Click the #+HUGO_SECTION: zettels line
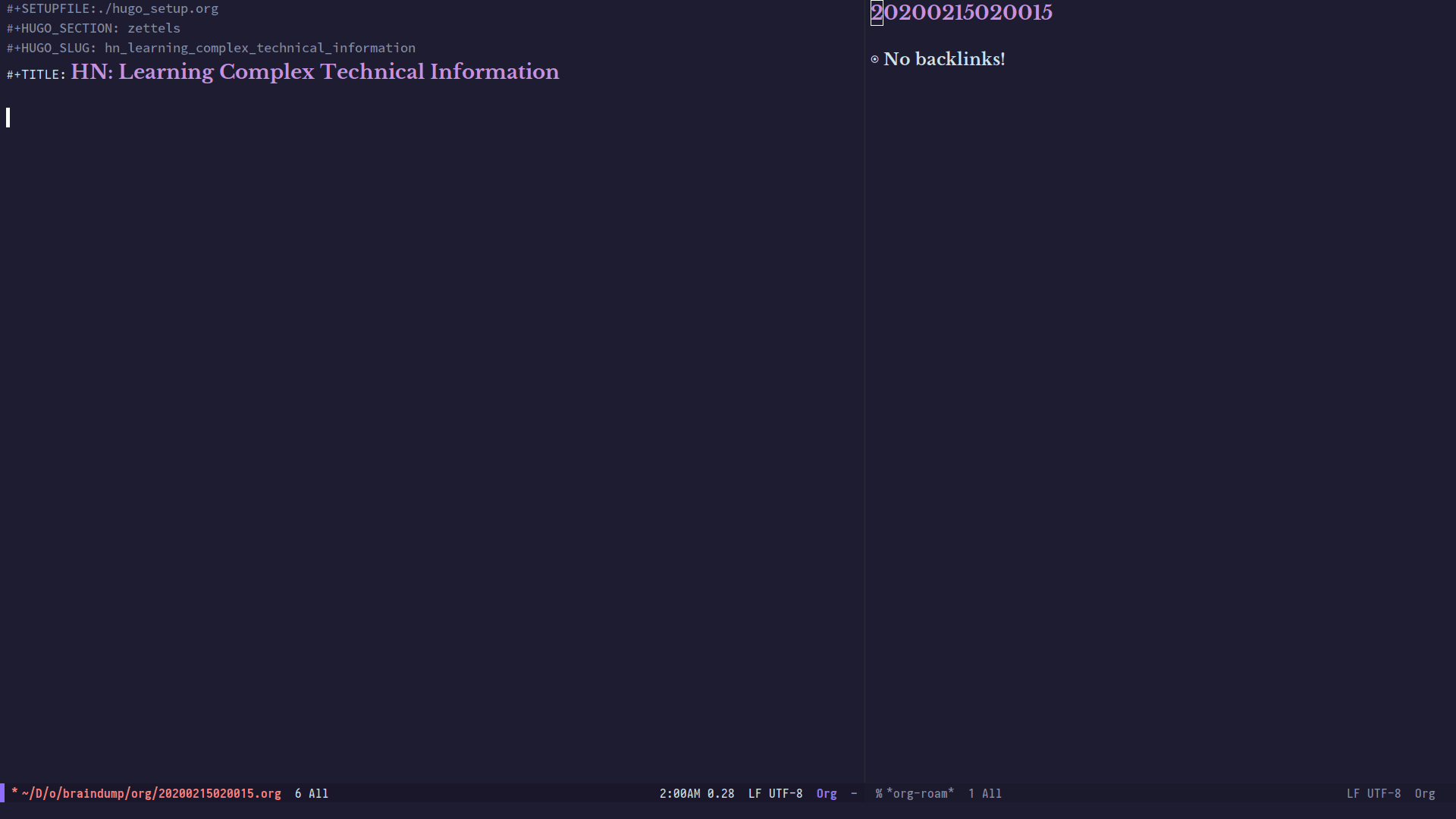 [93, 28]
